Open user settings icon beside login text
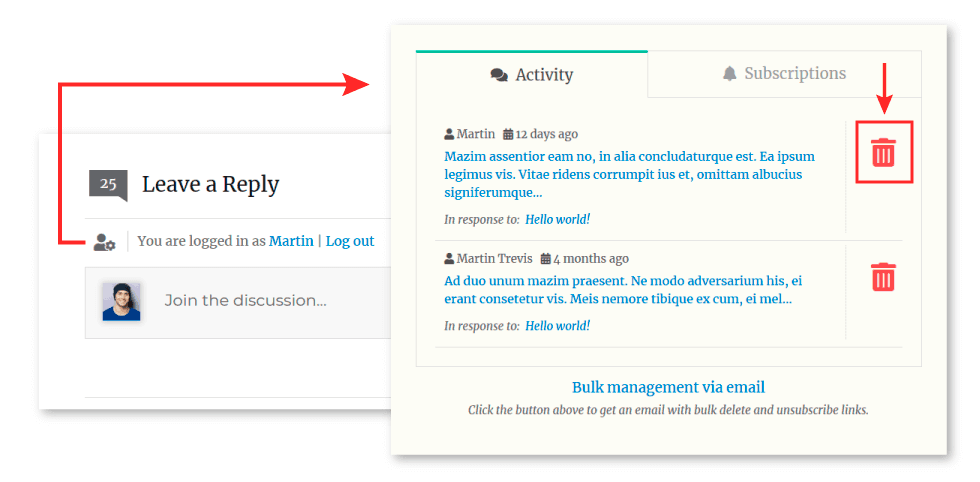The height and width of the screenshot is (482, 980). (x=104, y=242)
